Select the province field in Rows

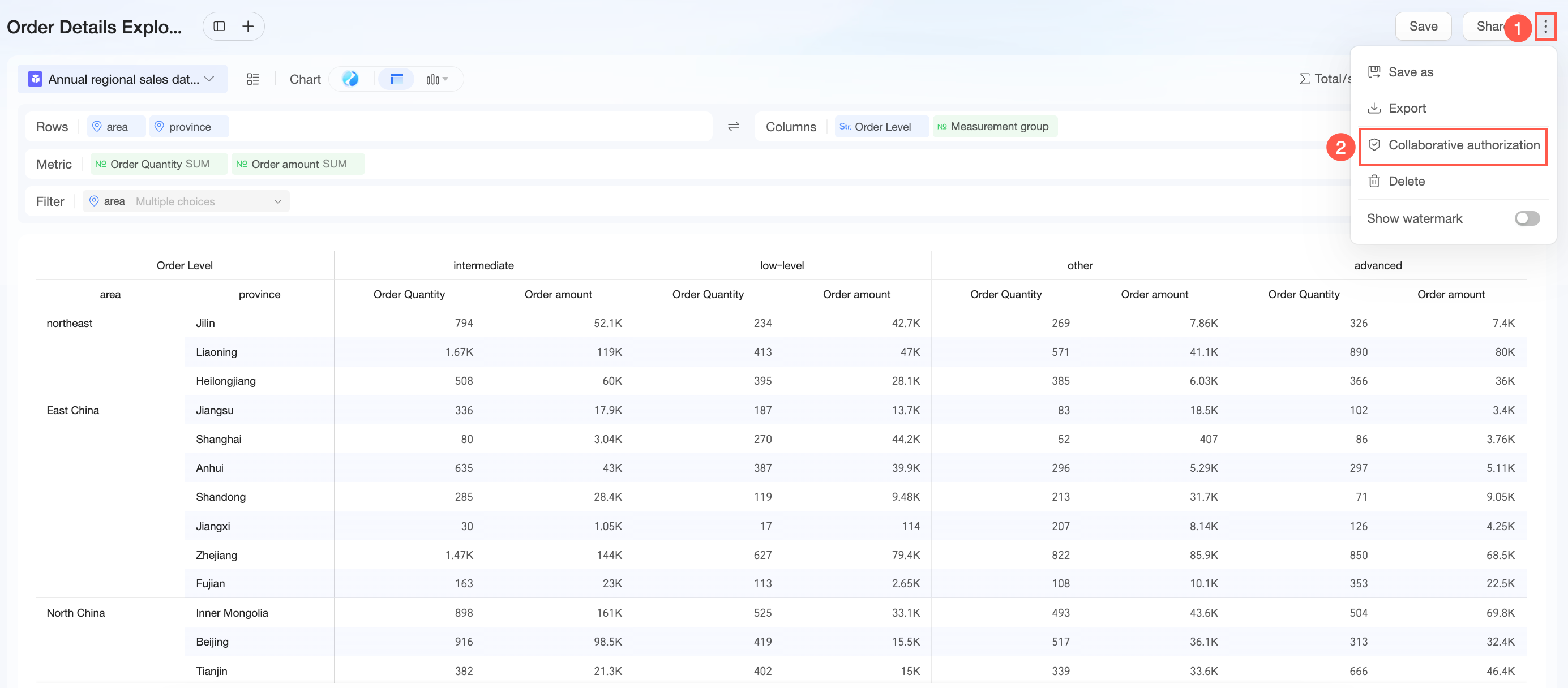189,127
